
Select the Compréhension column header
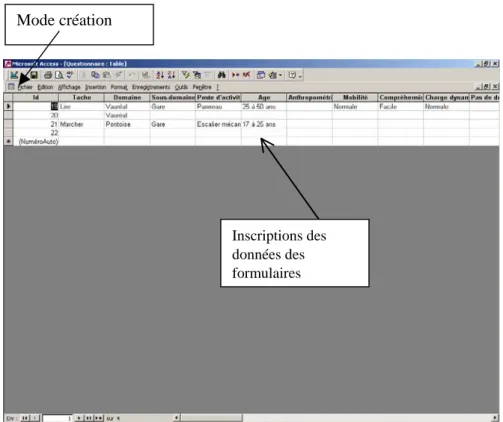tap(401, 97)
